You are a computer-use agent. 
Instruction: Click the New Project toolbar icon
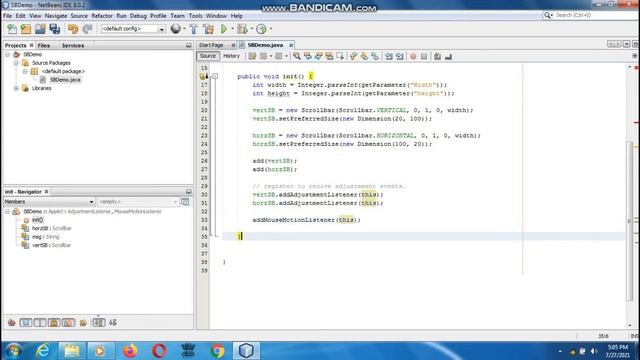point(26,29)
